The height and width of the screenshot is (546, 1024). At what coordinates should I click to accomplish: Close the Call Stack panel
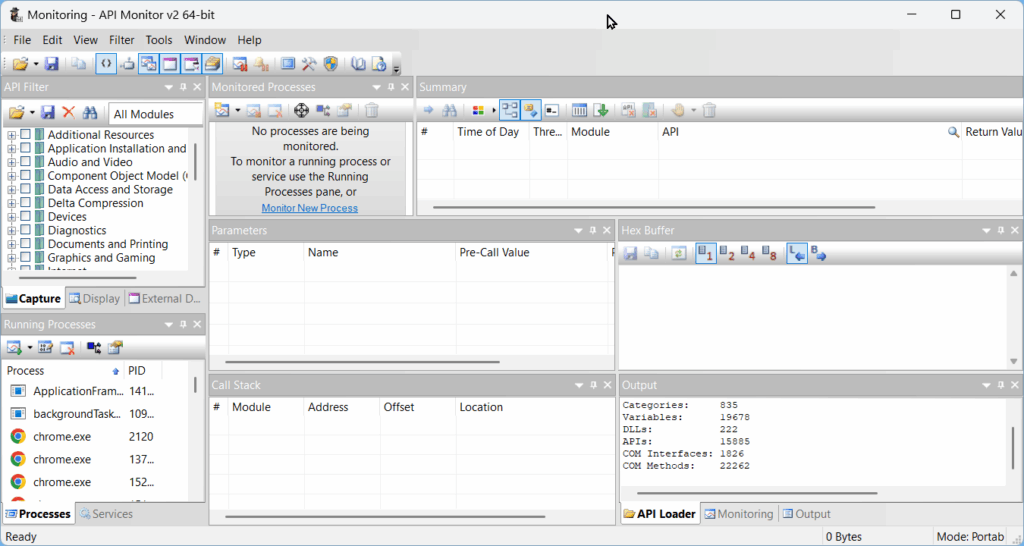[607, 385]
